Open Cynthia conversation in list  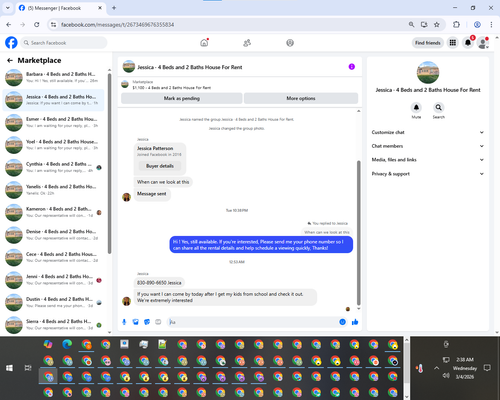(53, 167)
